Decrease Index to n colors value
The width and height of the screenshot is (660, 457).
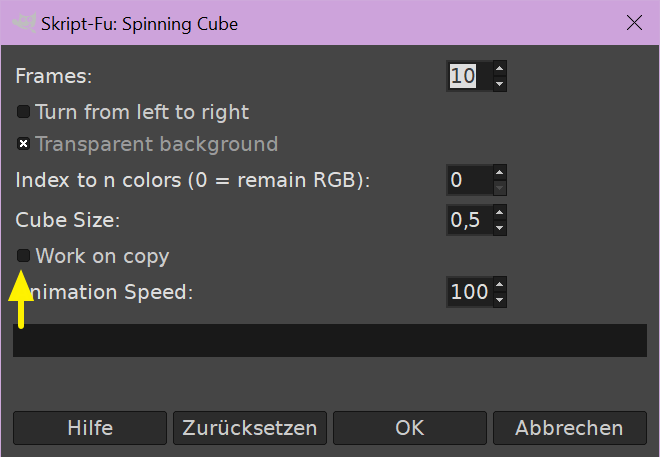(x=500, y=188)
